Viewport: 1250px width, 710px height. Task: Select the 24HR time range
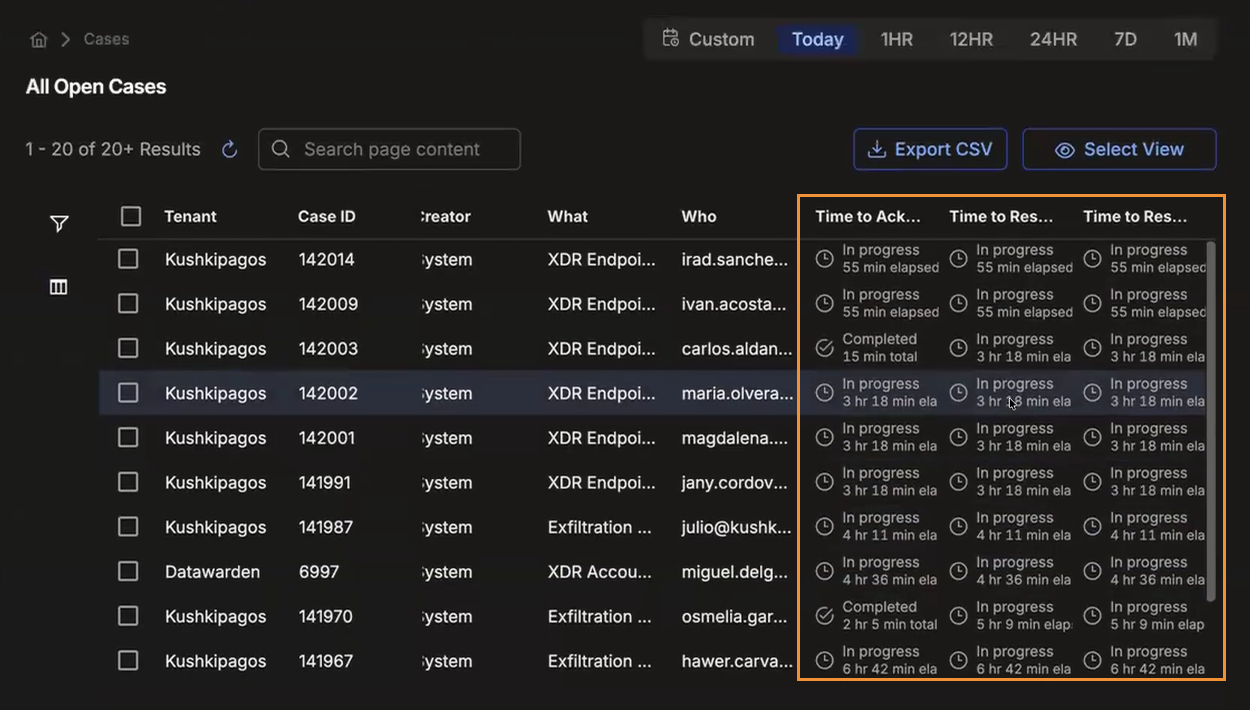1053,39
